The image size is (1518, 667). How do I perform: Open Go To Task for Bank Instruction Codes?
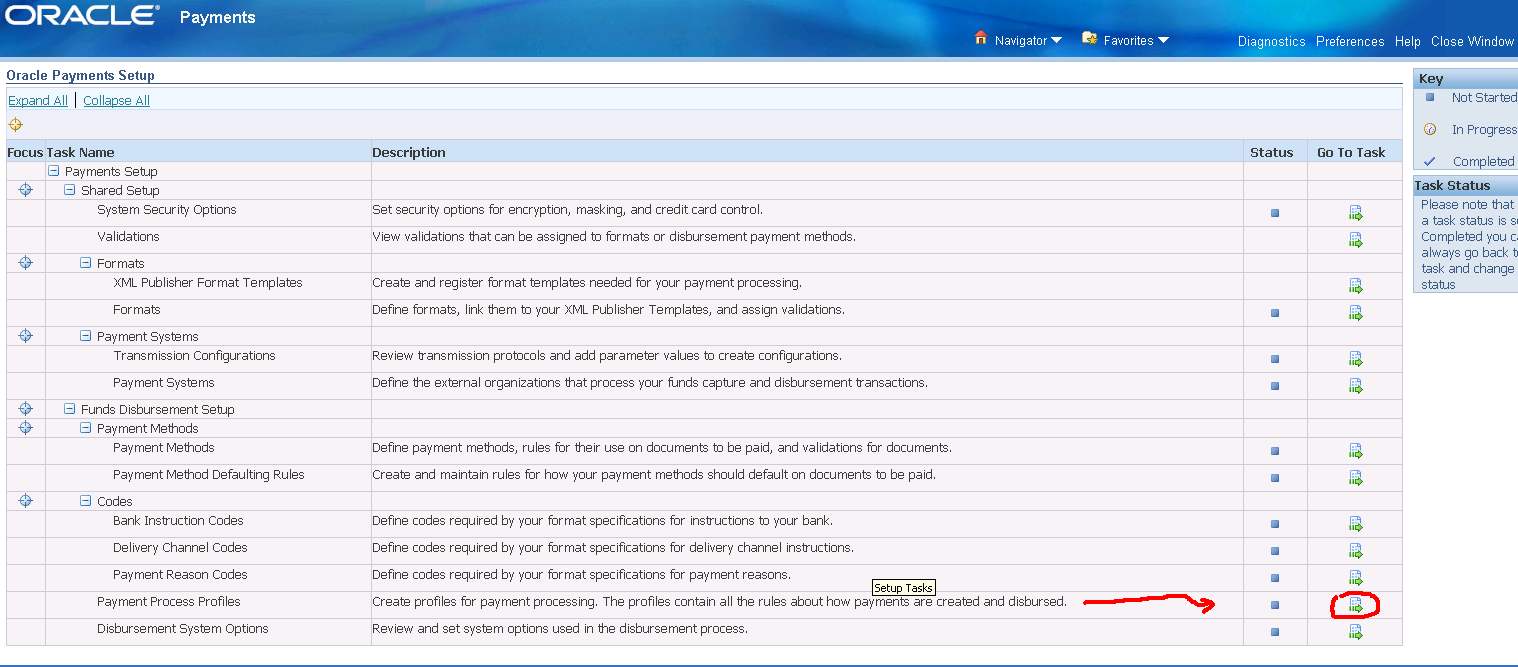pyautogui.click(x=1355, y=523)
